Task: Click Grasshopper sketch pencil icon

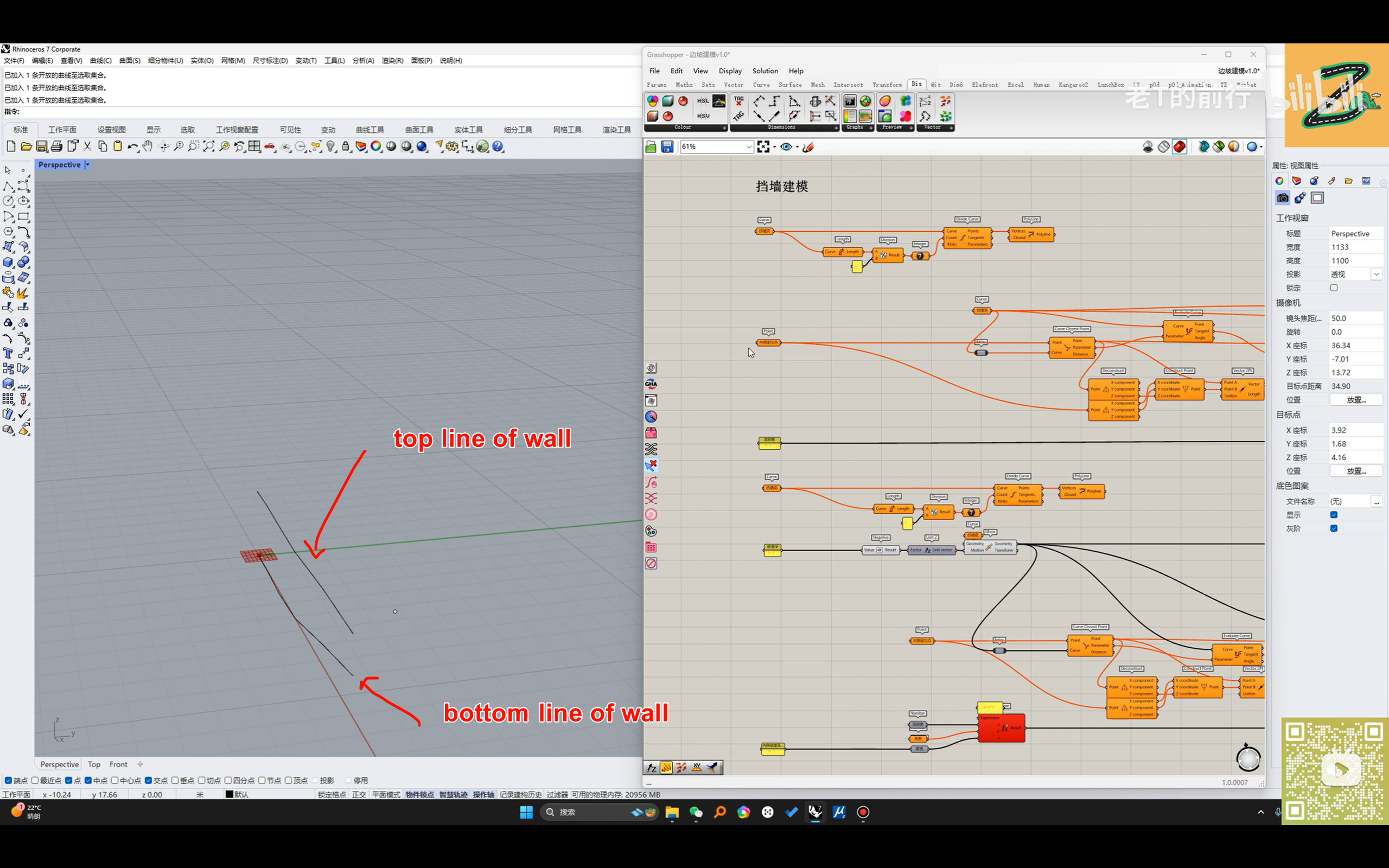Action: 808,147
